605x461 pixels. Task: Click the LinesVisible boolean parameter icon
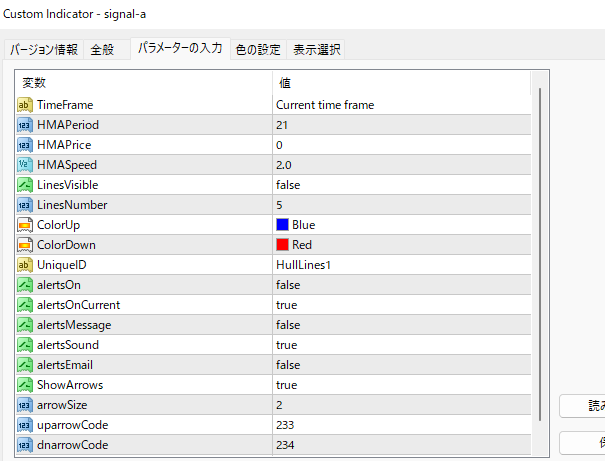click(x=26, y=185)
